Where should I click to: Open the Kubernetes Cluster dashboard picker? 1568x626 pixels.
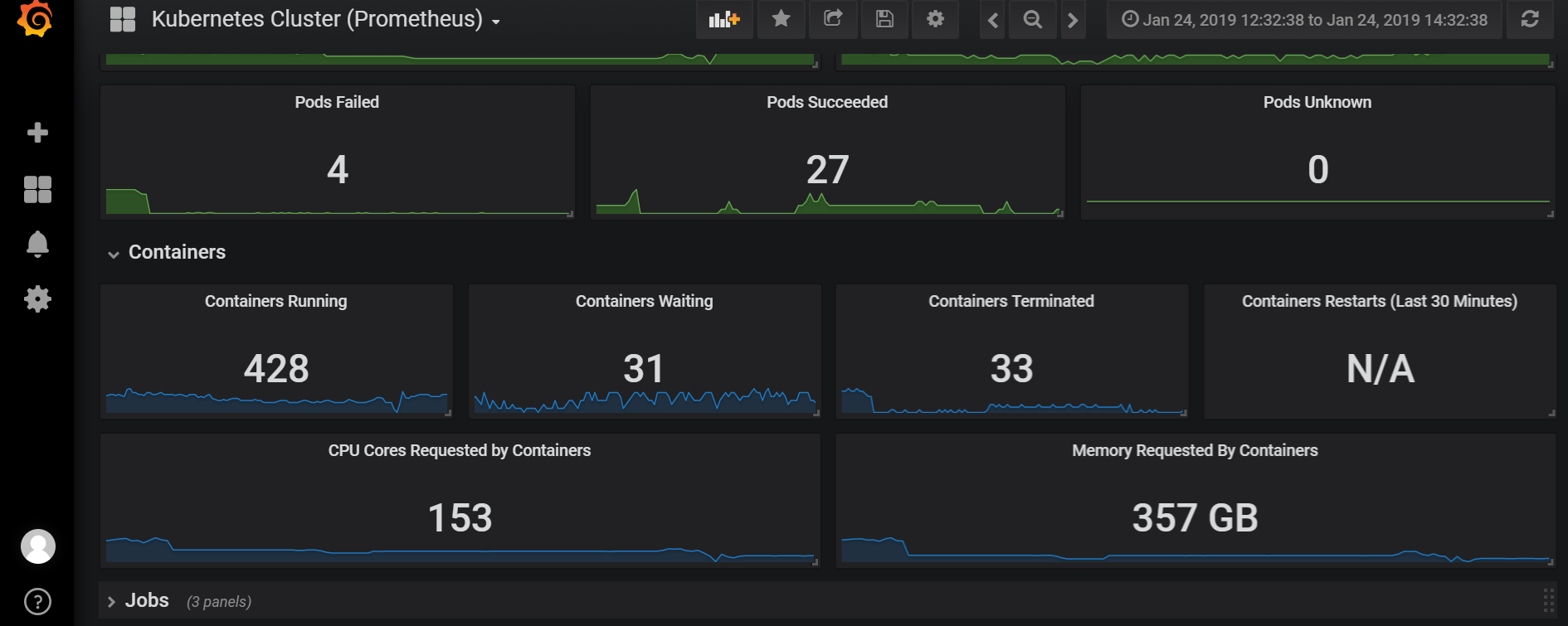pos(326,19)
